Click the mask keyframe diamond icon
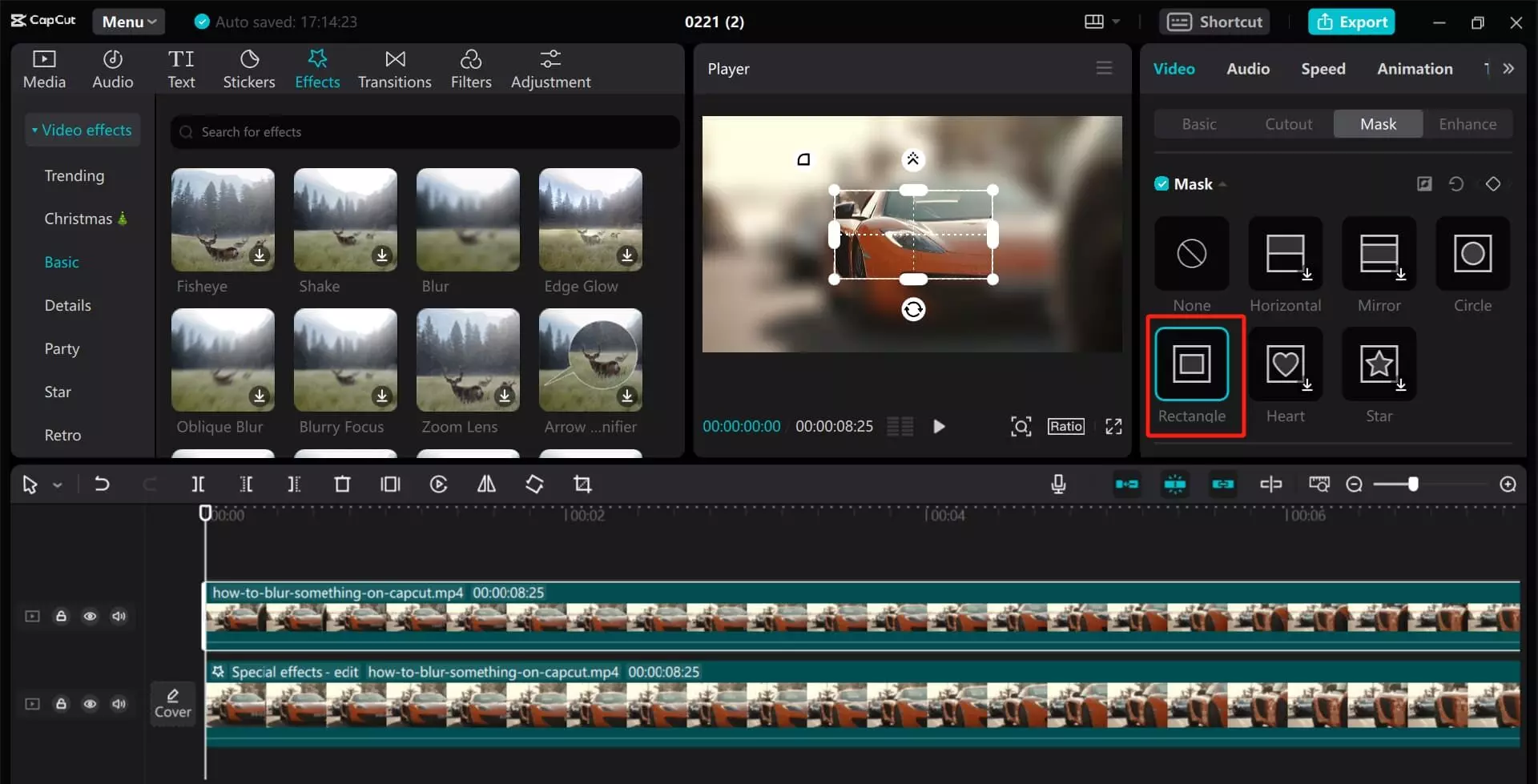Image resolution: width=1538 pixels, height=784 pixels. (1493, 183)
